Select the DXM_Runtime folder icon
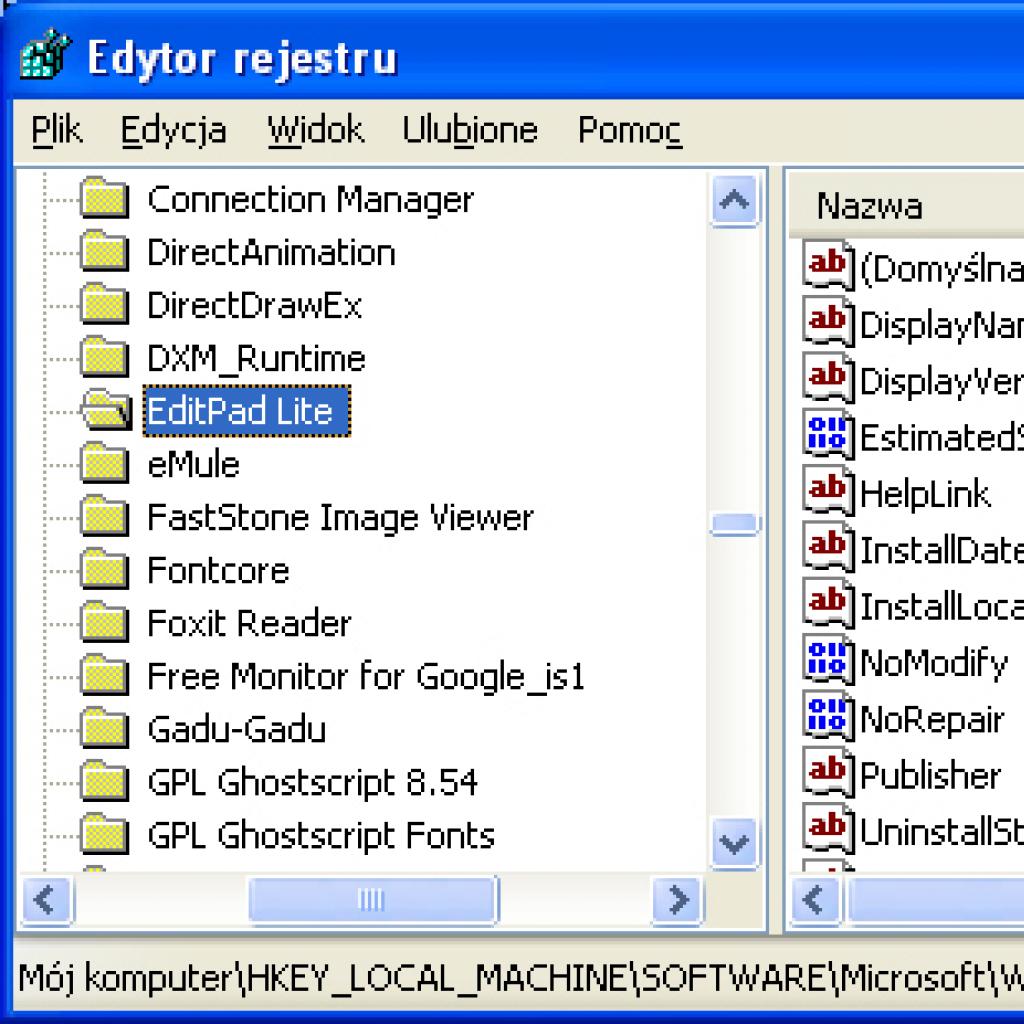 (x=104, y=357)
